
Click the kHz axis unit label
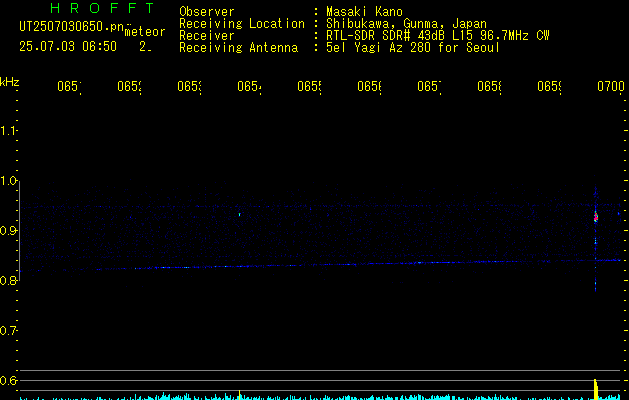click(9, 82)
